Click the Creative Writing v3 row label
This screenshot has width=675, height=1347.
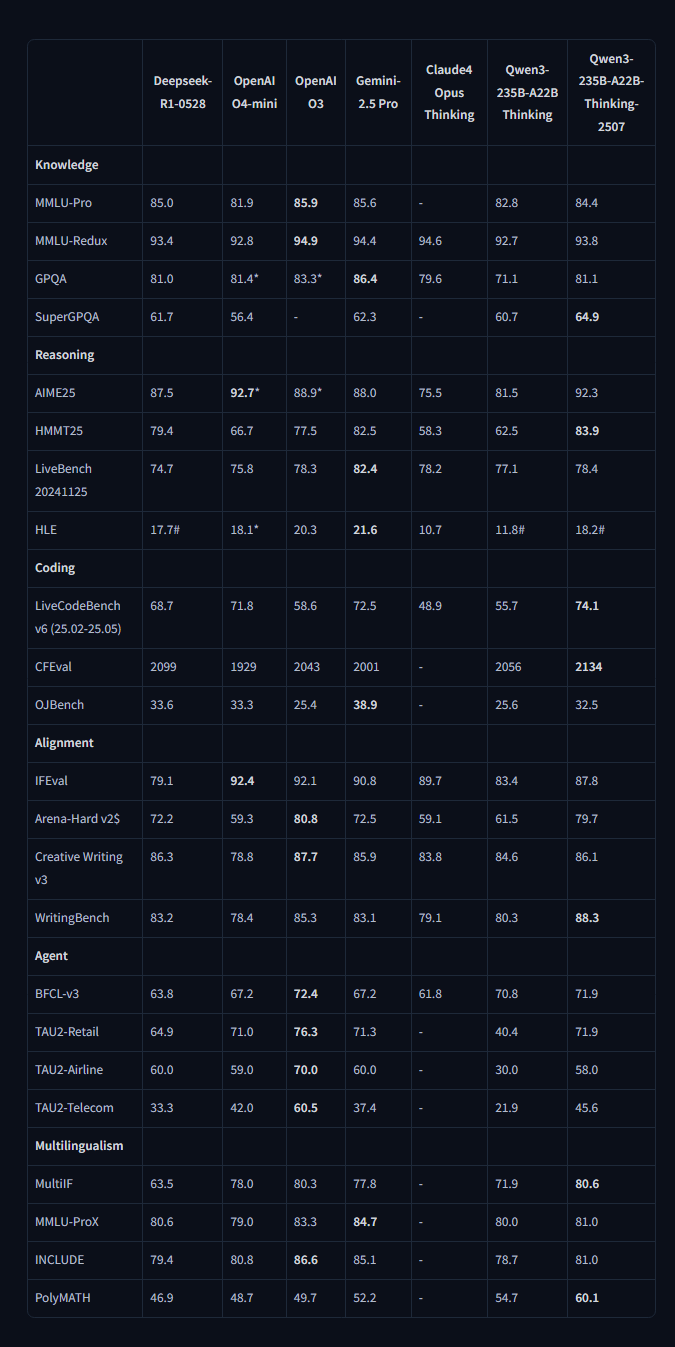tap(79, 868)
